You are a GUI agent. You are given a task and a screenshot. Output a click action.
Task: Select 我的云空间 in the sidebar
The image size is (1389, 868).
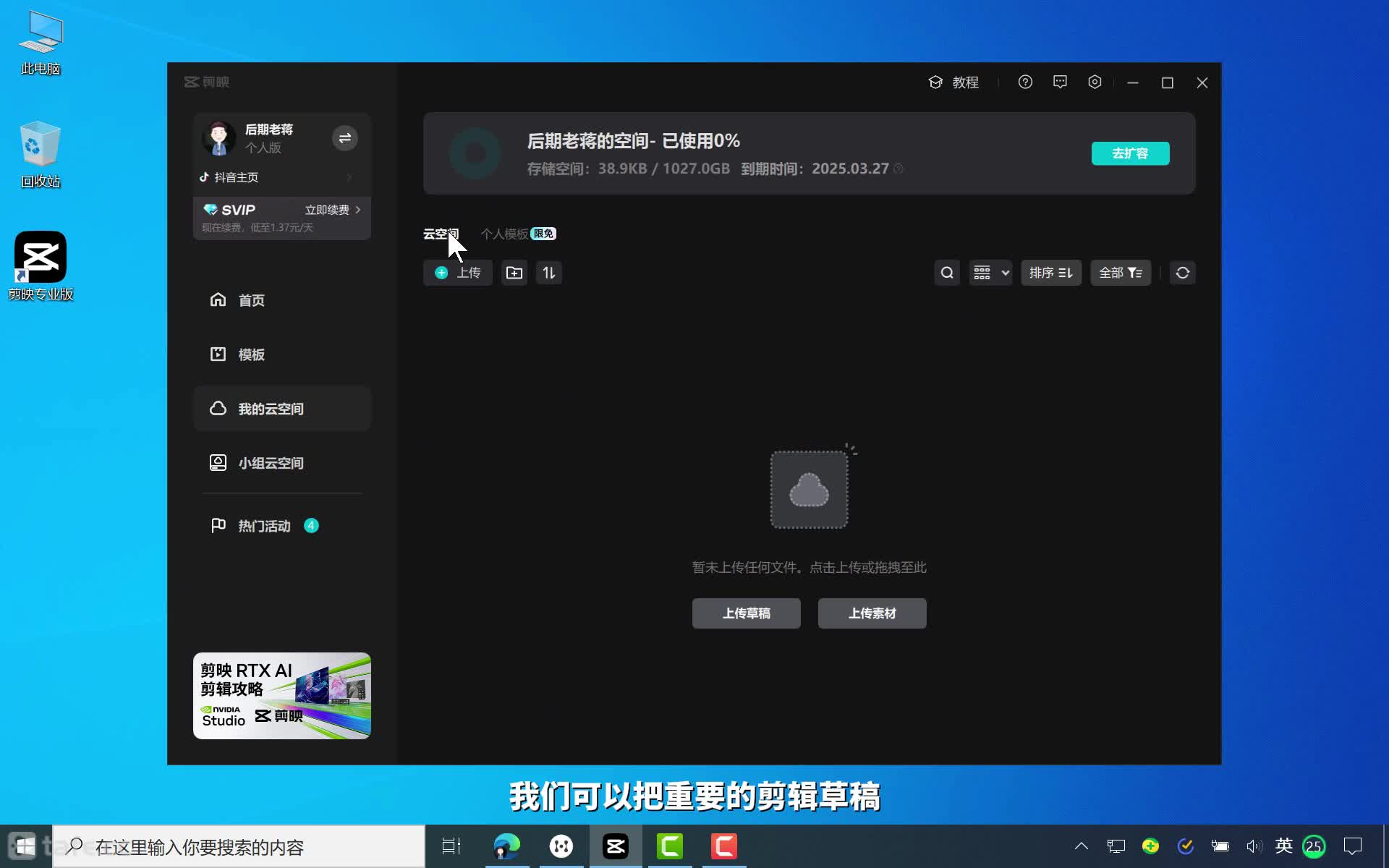(x=282, y=409)
